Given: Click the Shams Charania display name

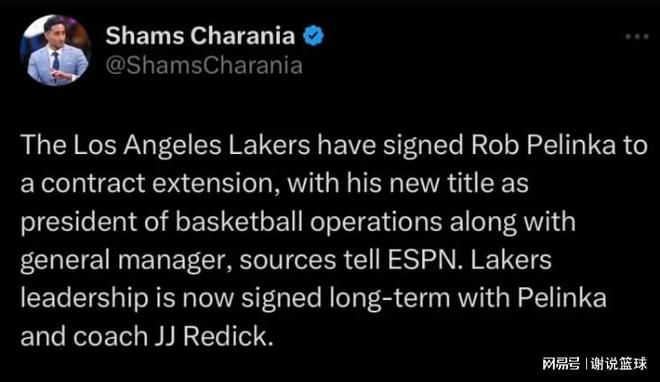Looking at the screenshot, I should [200, 35].
